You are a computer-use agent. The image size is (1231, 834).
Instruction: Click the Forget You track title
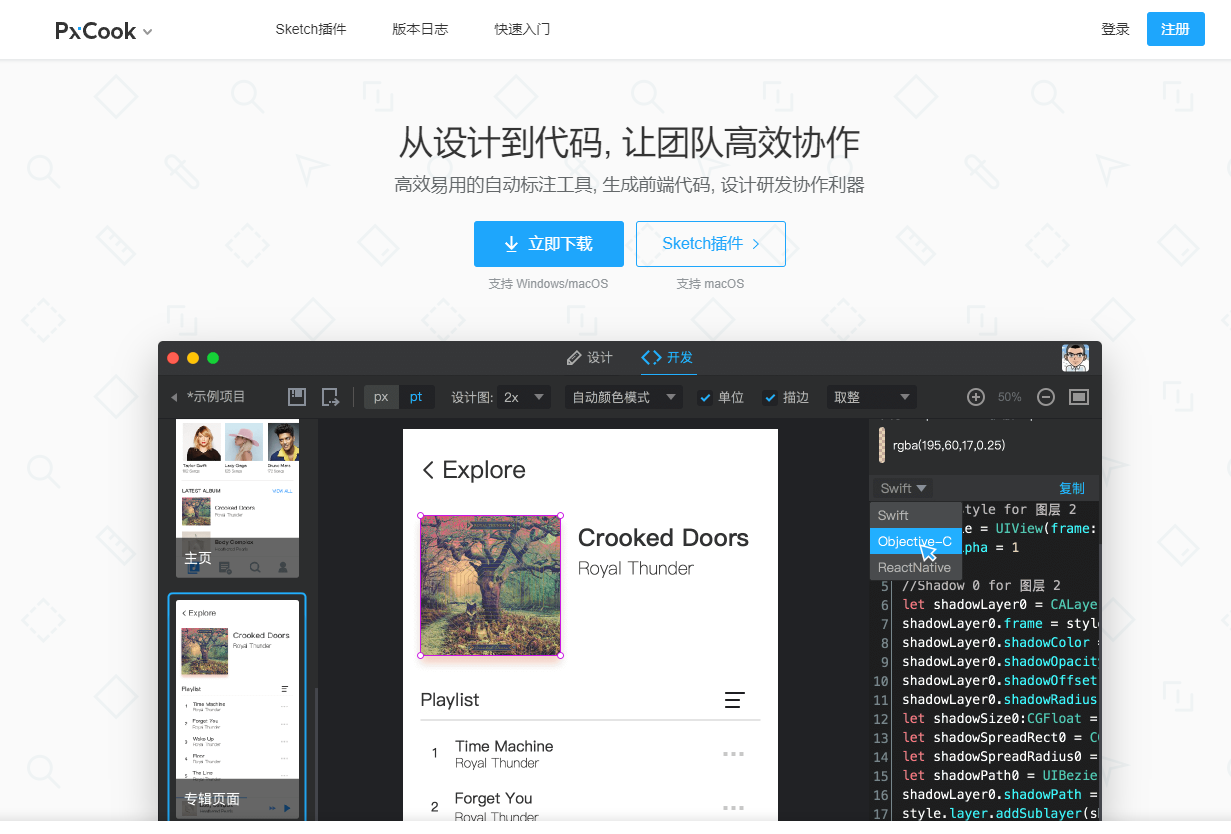(x=494, y=798)
